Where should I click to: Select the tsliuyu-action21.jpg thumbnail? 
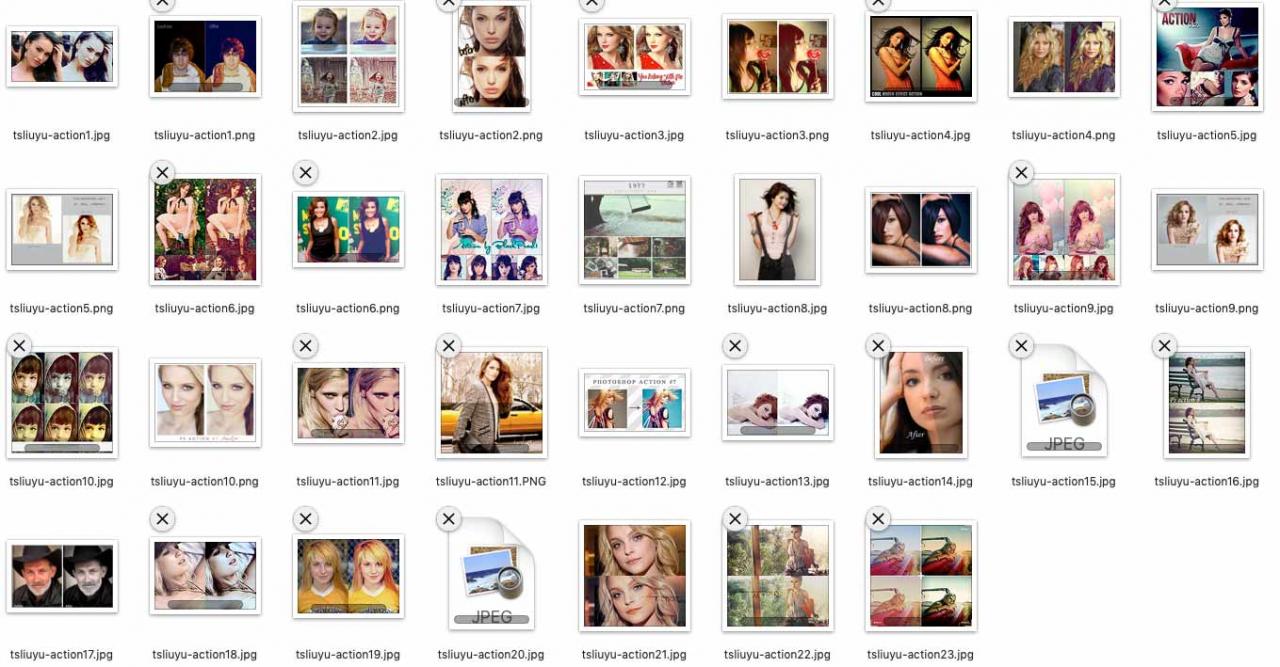(634, 575)
